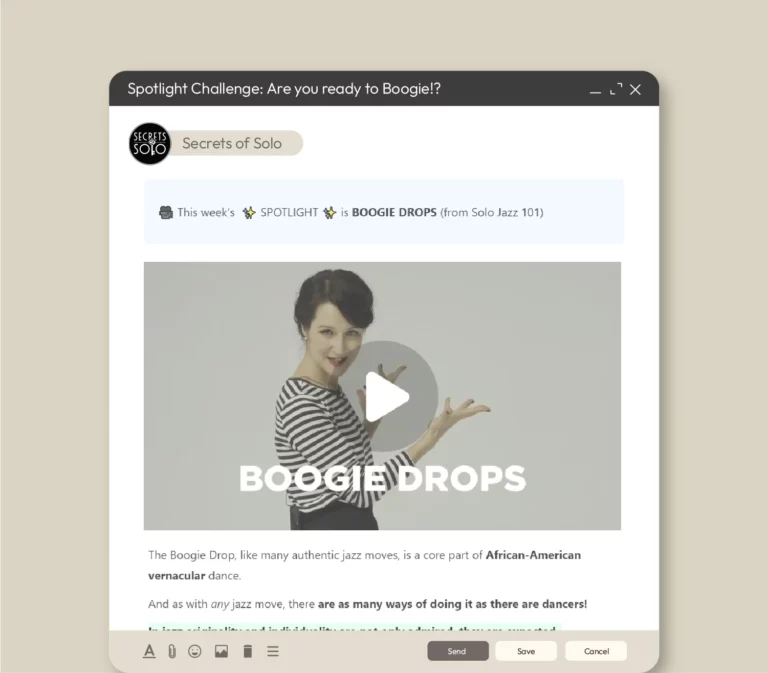Open the emoji picker
The image size is (768, 673).
(x=195, y=651)
